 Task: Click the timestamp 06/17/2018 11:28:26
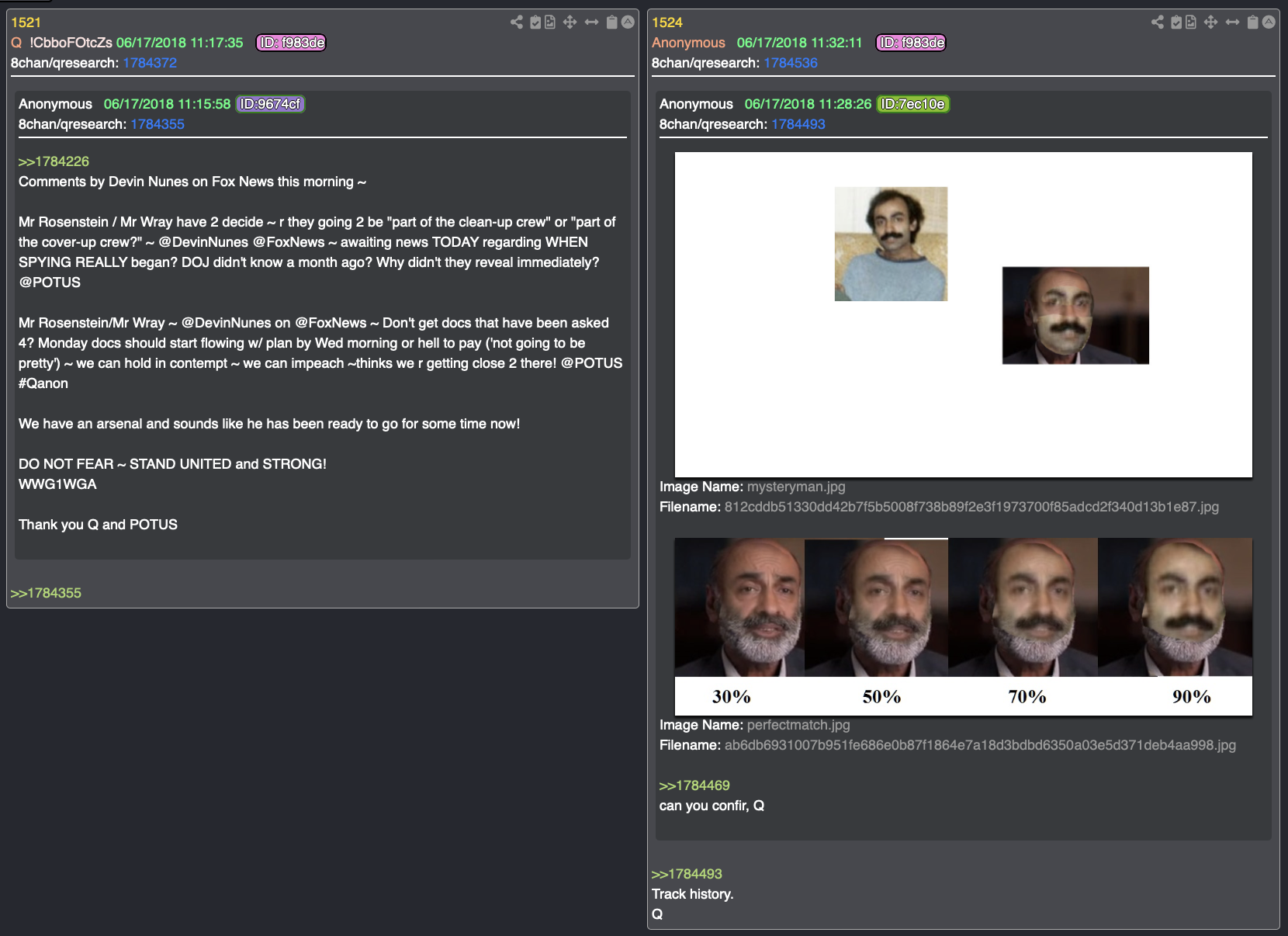pos(808,104)
